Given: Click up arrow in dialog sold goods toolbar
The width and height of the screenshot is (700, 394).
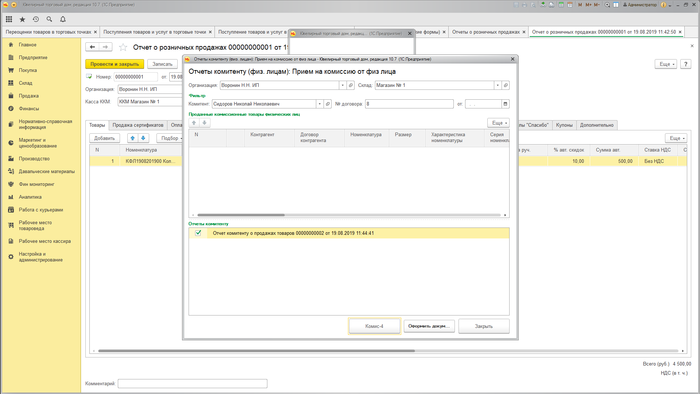Looking at the screenshot, I should [x=194, y=123].
